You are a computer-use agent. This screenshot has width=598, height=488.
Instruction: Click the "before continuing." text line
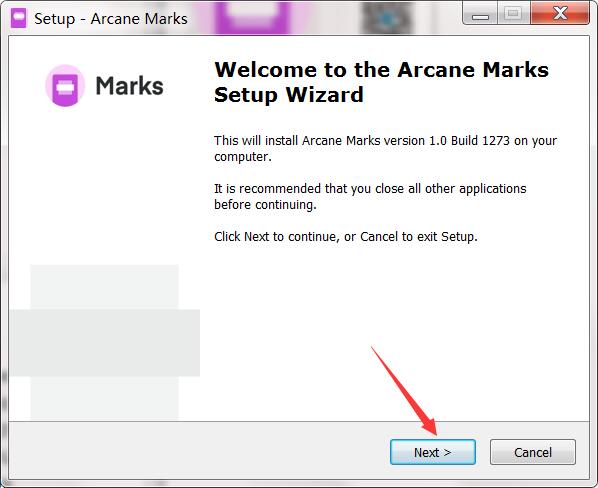pyautogui.click(x=265, y=205)
